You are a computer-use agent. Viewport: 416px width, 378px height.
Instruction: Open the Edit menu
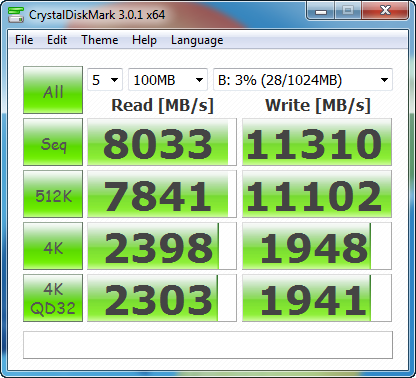pos(57,40)
